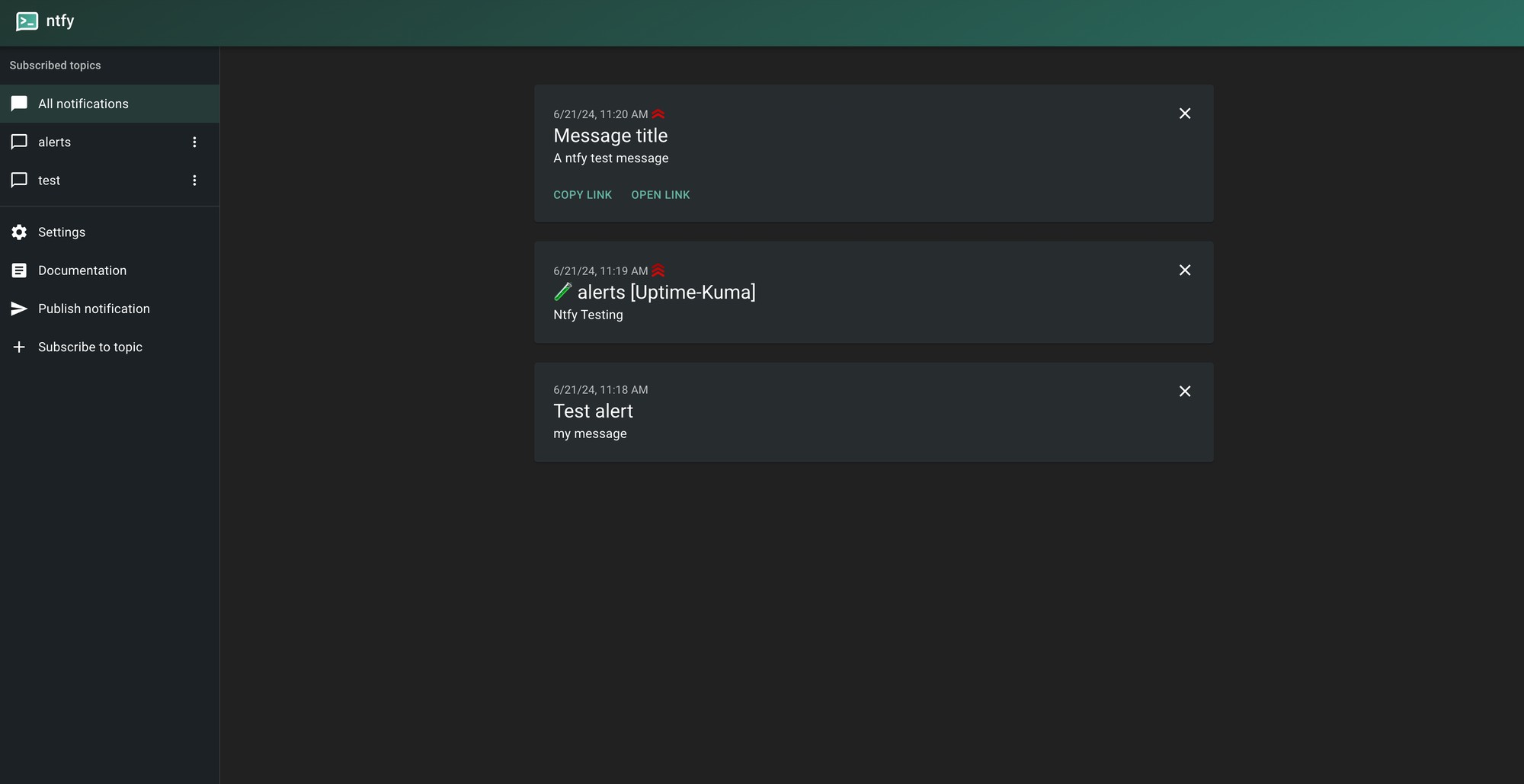Select All notifications in the sidebar
1524x784 pixels.
(83, 104)
